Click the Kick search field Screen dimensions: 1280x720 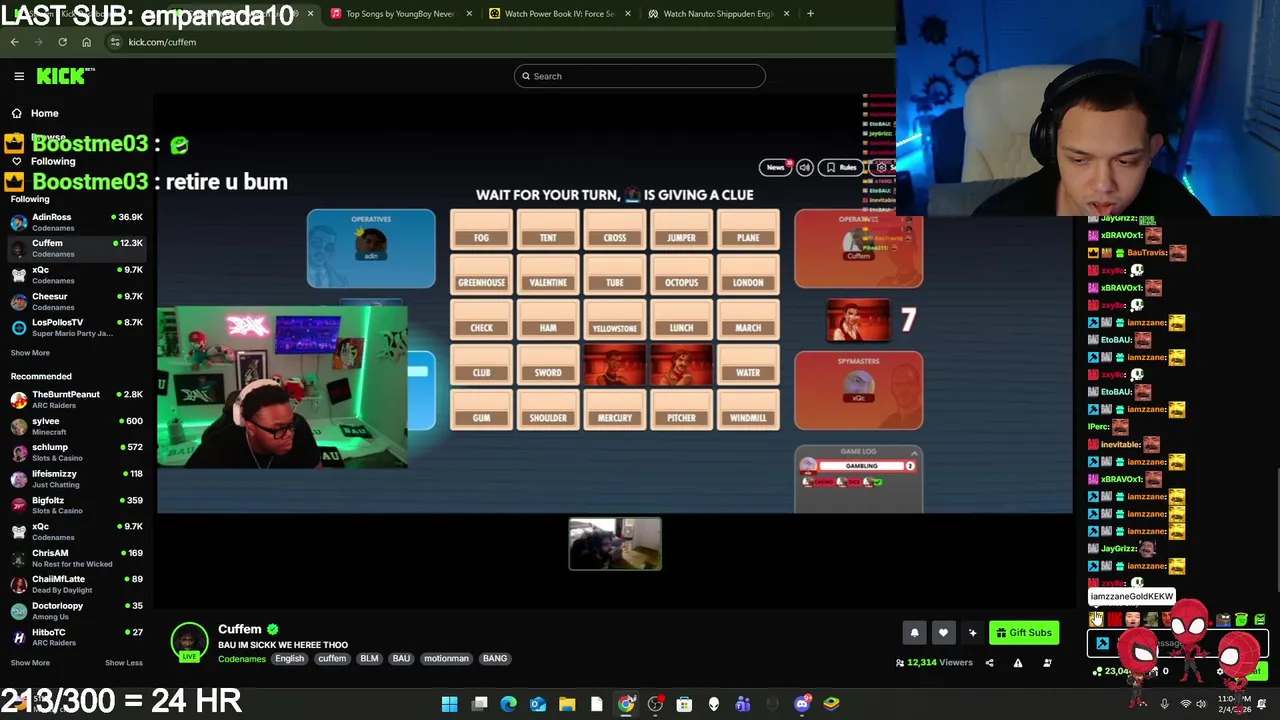640,76
